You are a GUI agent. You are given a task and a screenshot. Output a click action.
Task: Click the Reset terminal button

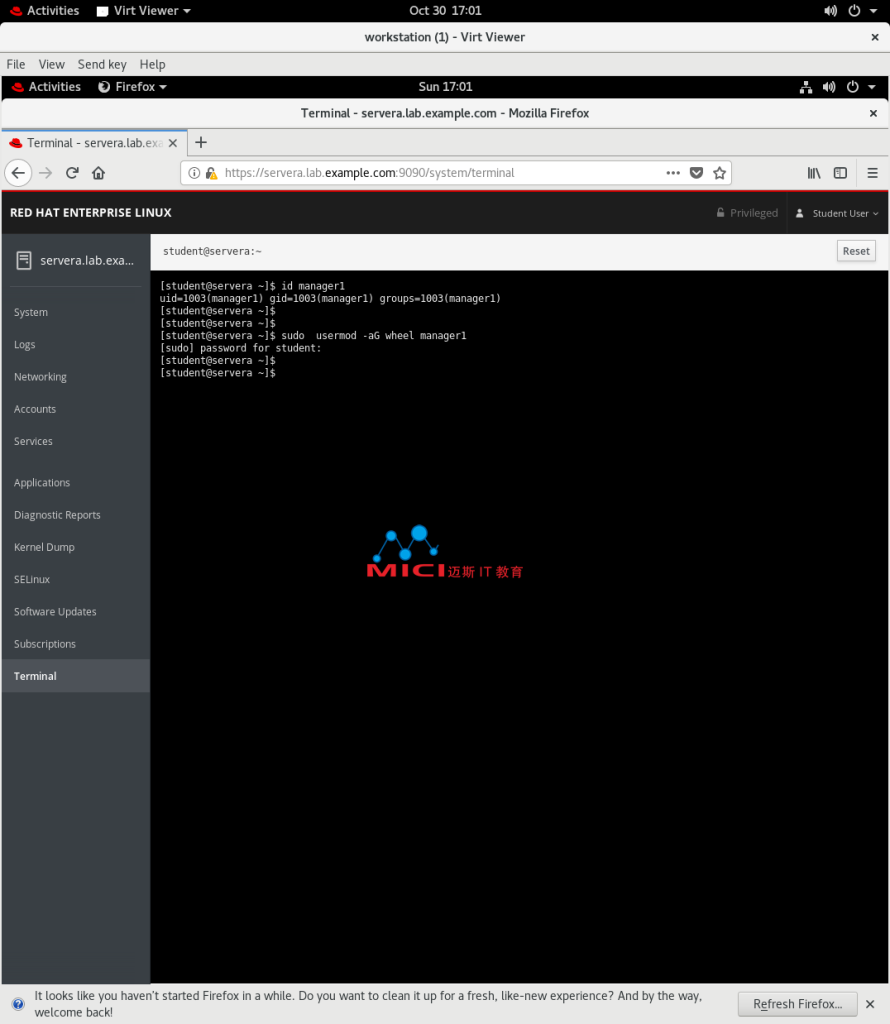point(855,251)
